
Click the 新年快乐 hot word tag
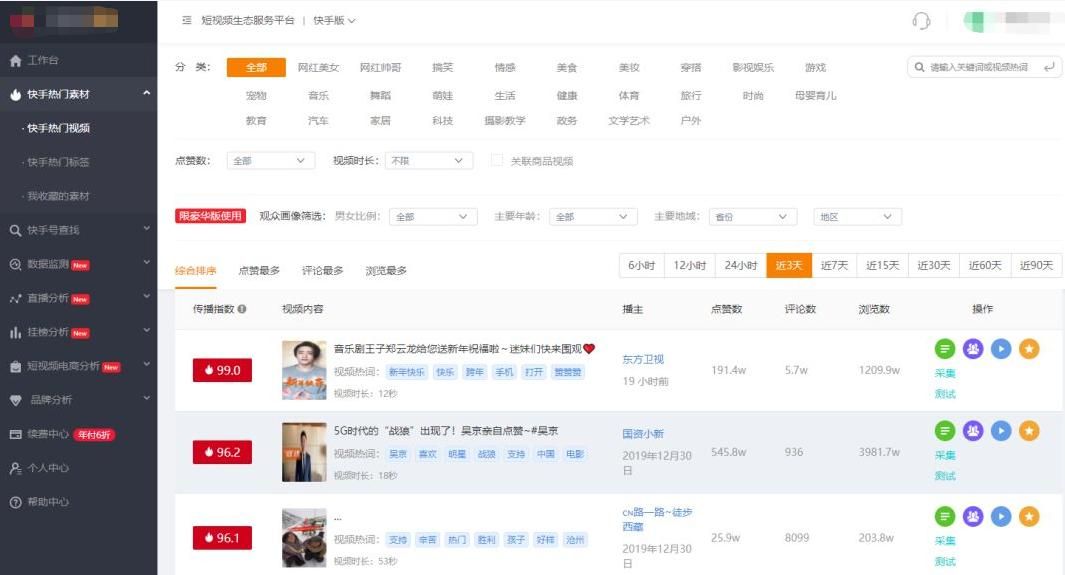[406, 372]
